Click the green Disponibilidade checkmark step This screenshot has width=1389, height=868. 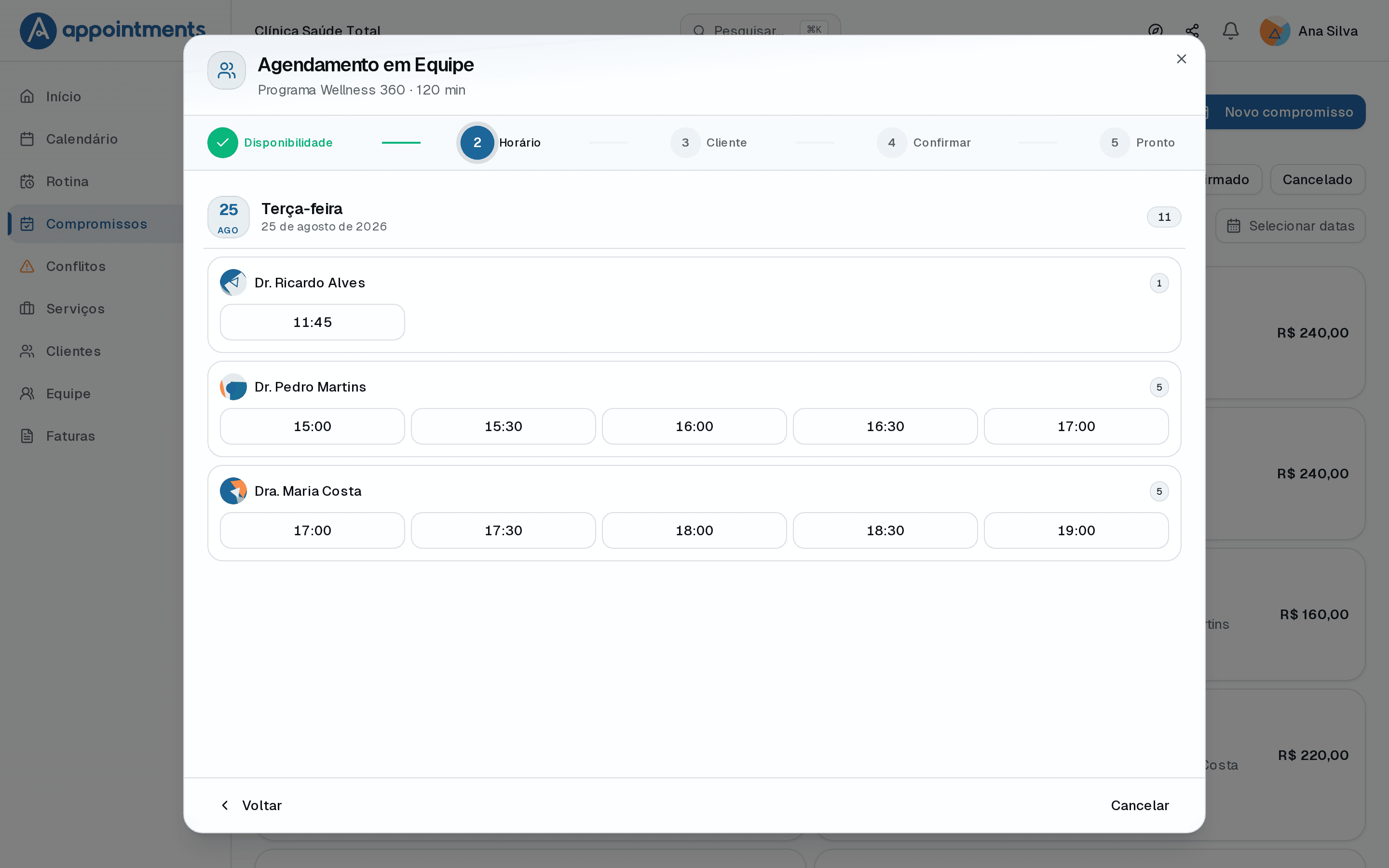(x=223, y=142)
